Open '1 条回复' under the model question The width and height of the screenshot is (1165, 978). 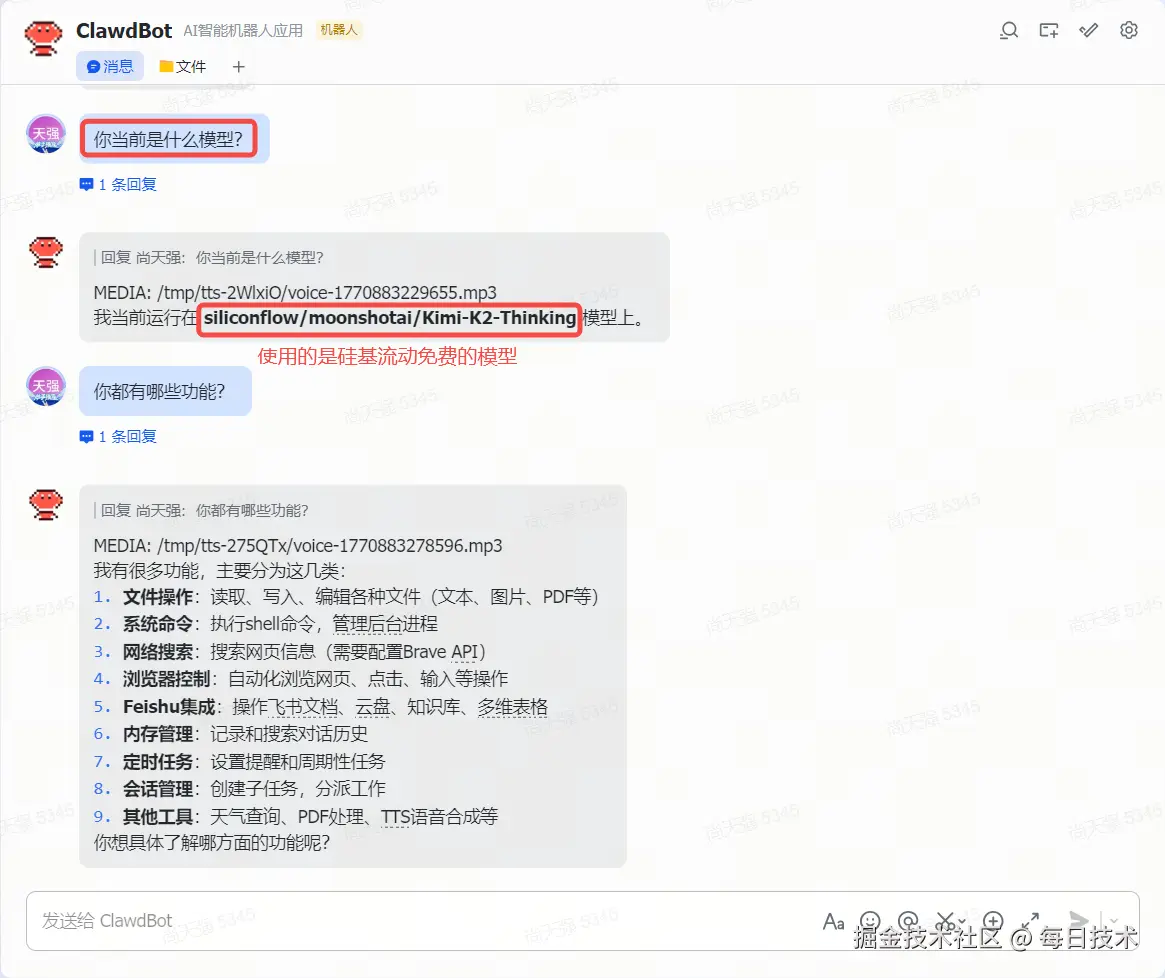coord(127,184)
